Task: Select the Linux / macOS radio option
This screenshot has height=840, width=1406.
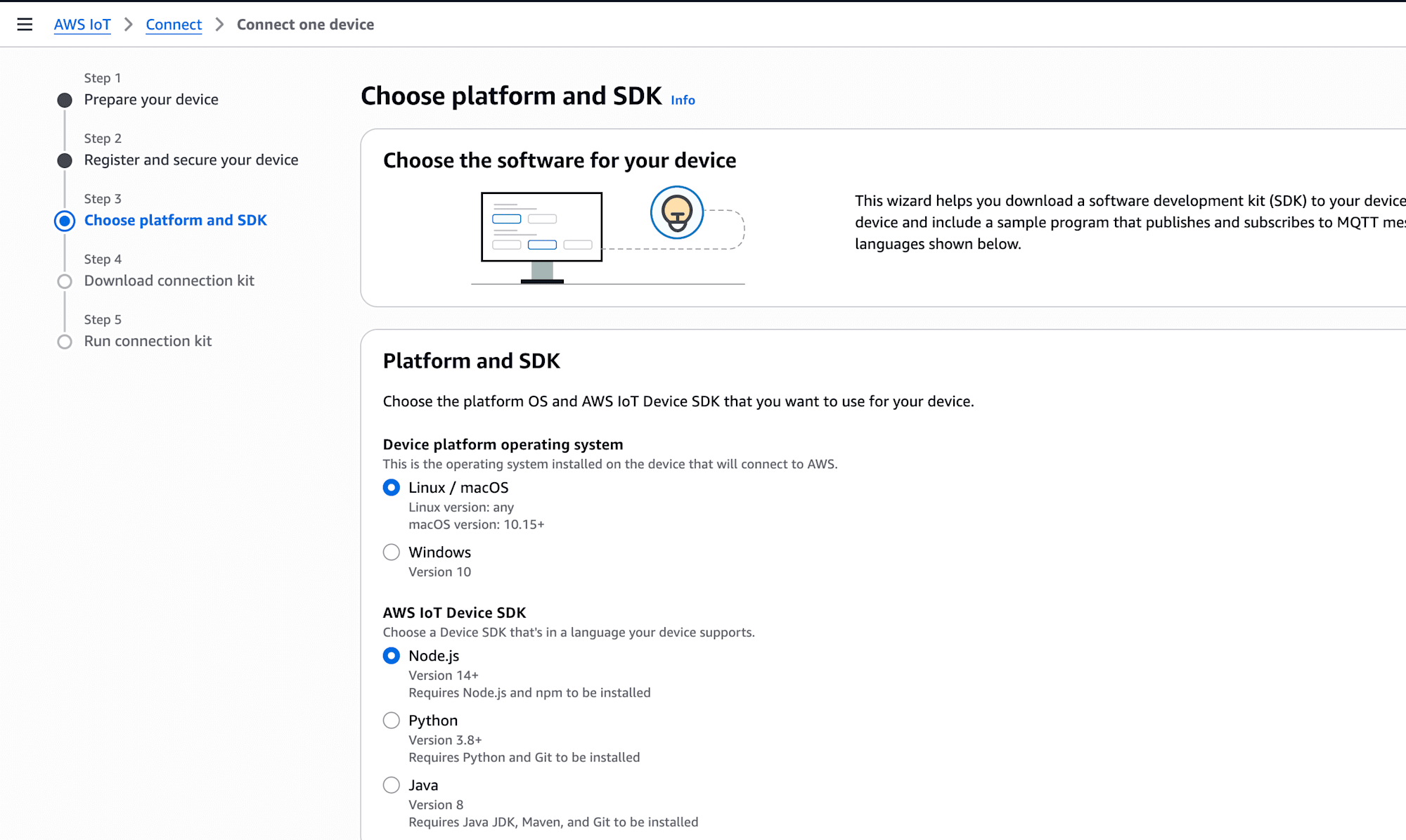Action: tap(392, 488)
